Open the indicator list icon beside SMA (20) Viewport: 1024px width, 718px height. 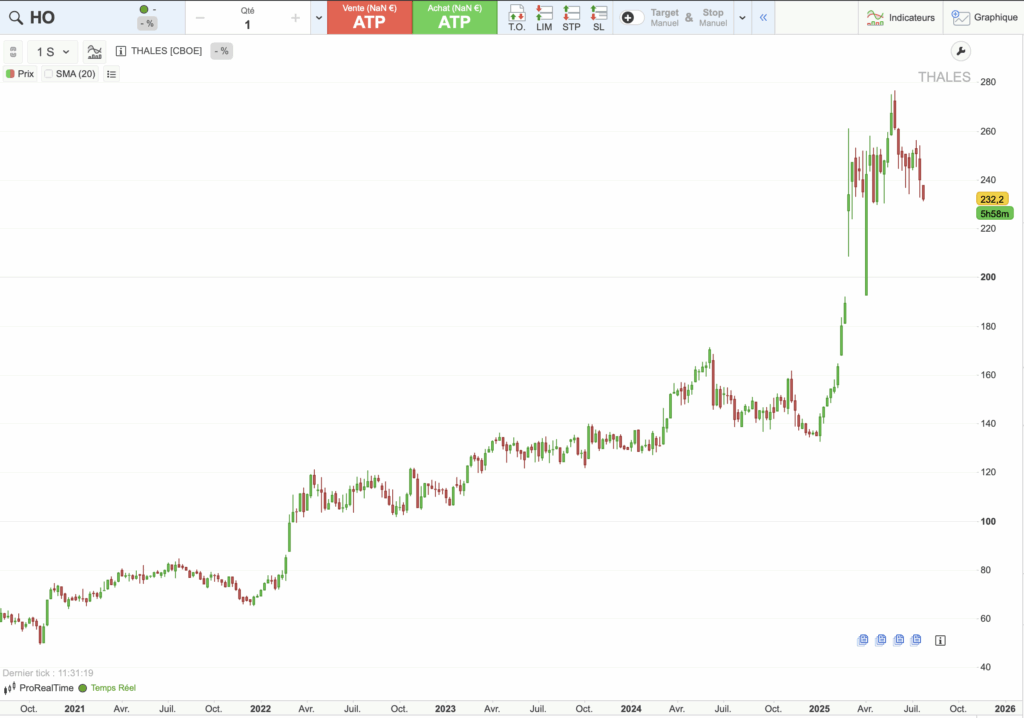(x=112, y=74)
